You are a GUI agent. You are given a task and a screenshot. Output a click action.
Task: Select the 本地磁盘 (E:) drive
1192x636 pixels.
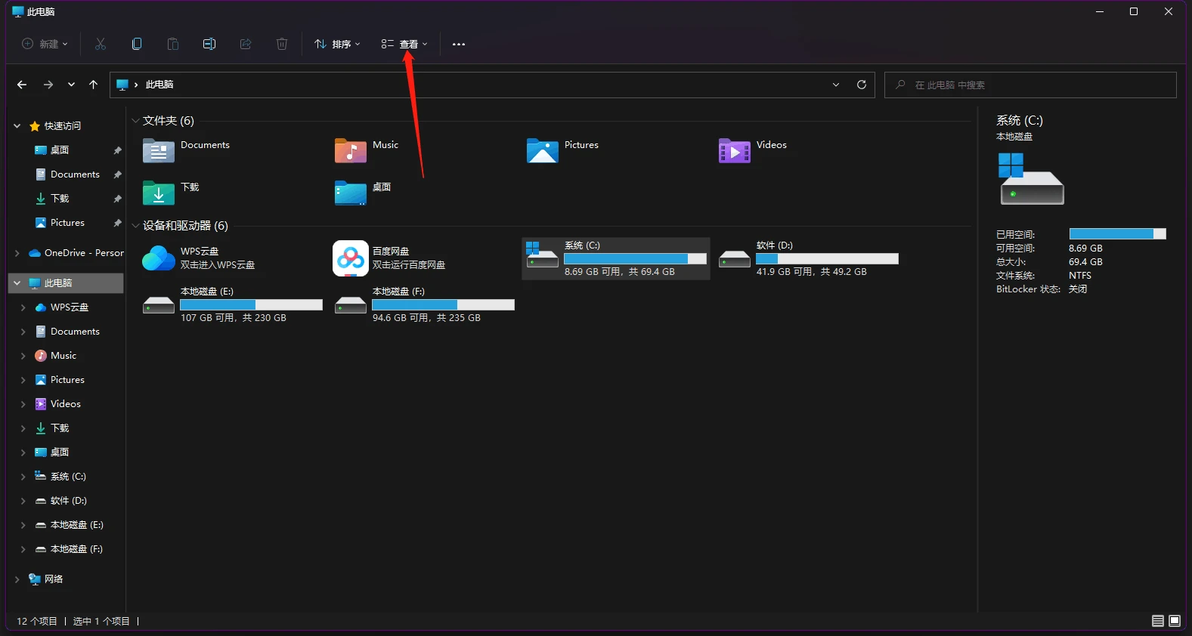tap(233, 304)
